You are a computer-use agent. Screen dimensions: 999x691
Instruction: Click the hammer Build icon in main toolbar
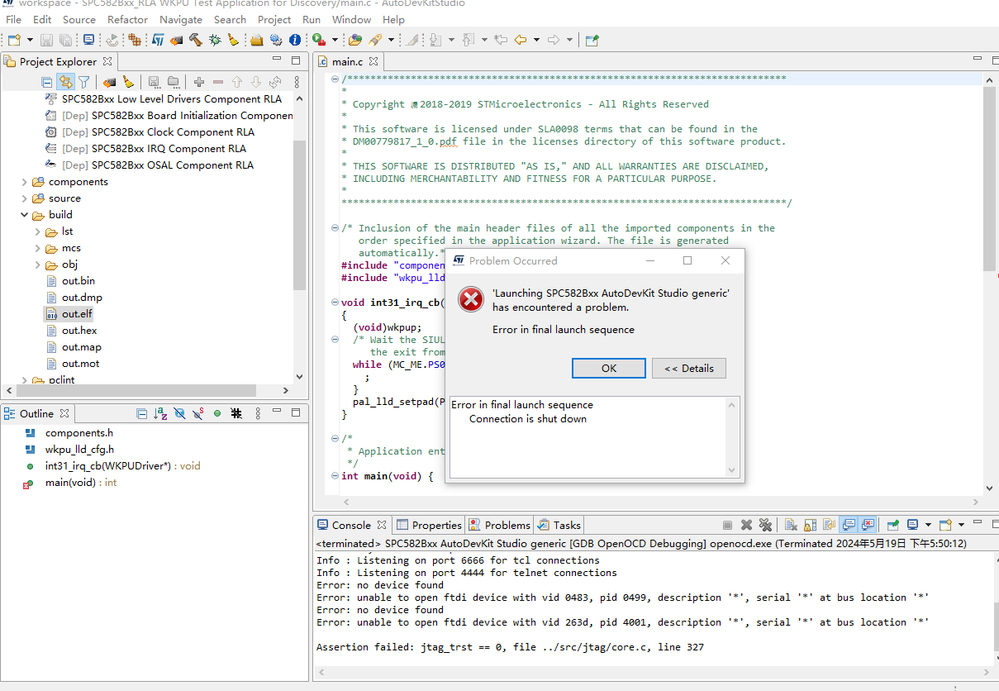tap(196, 40)
